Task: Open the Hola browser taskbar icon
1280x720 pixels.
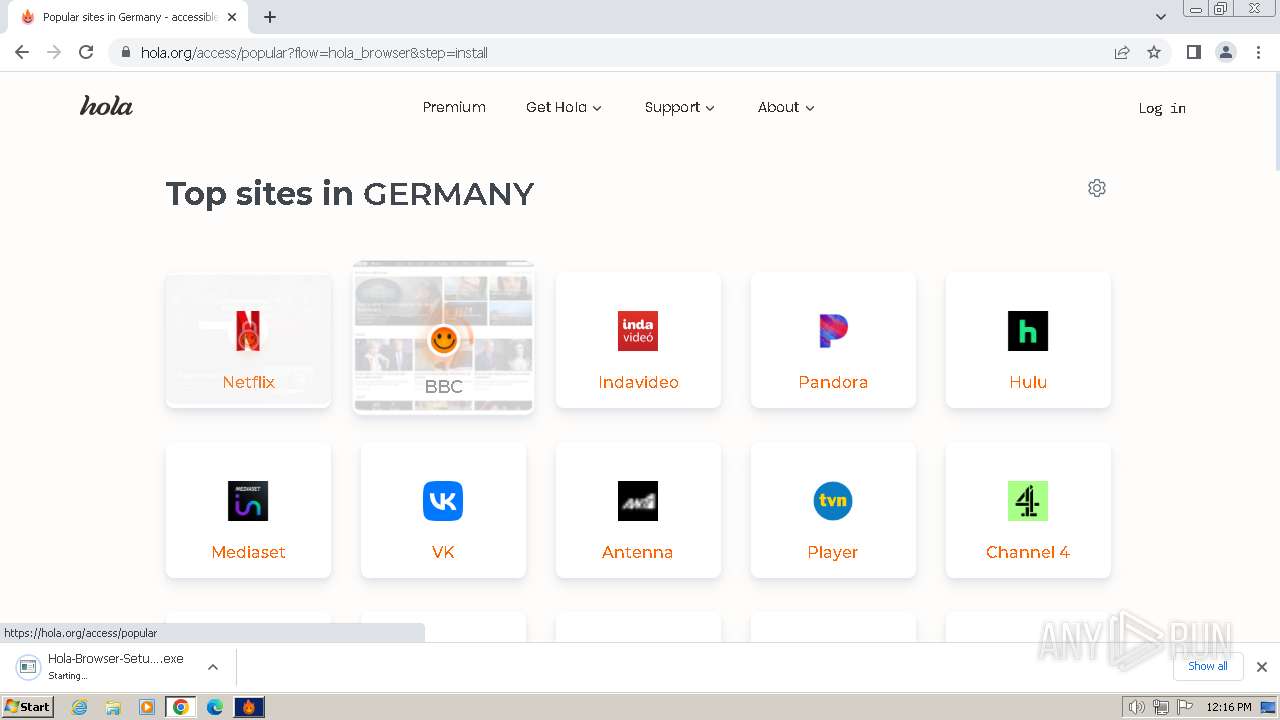Action: (249, 707)
